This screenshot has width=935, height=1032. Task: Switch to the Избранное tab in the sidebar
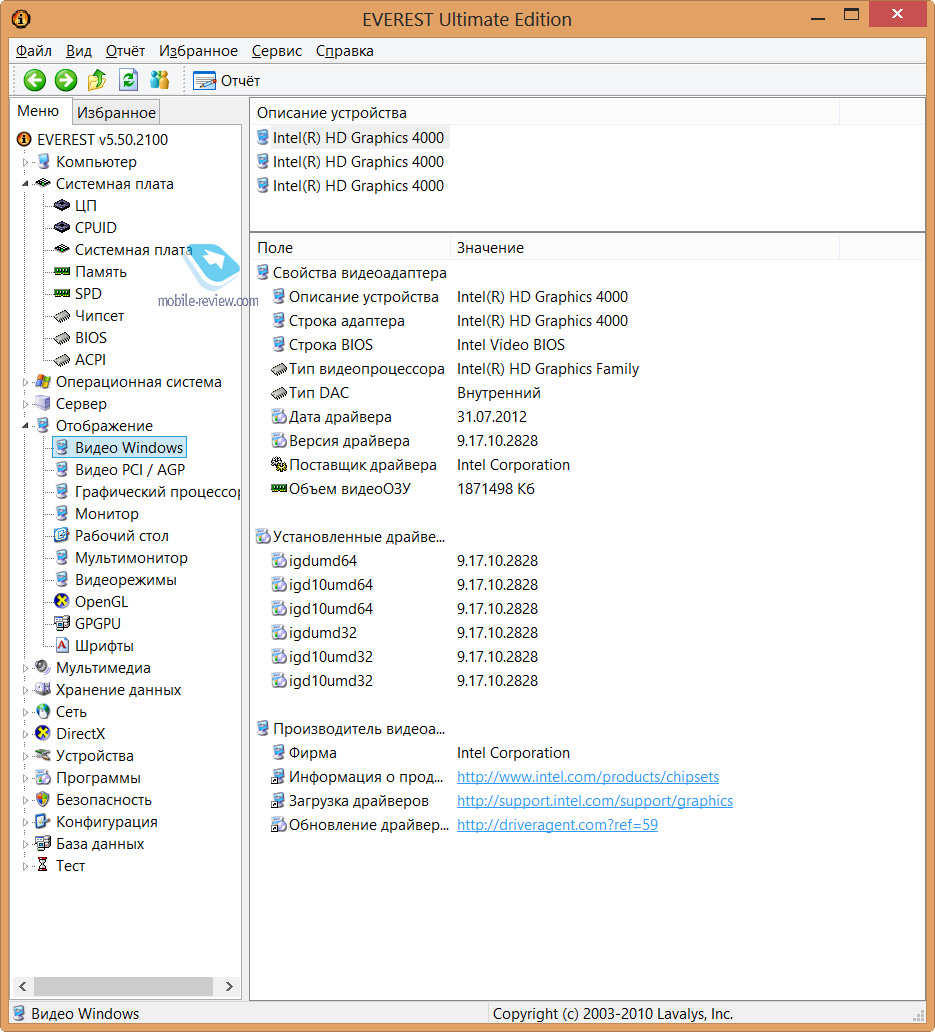pyautogui.click(x=116, y=113)
